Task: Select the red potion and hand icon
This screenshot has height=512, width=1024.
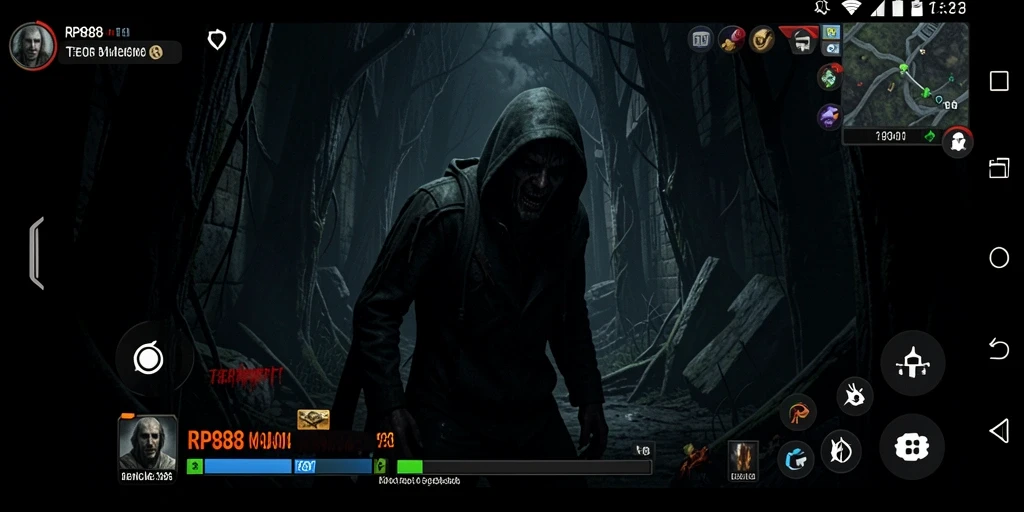Action: click(731, 39)
